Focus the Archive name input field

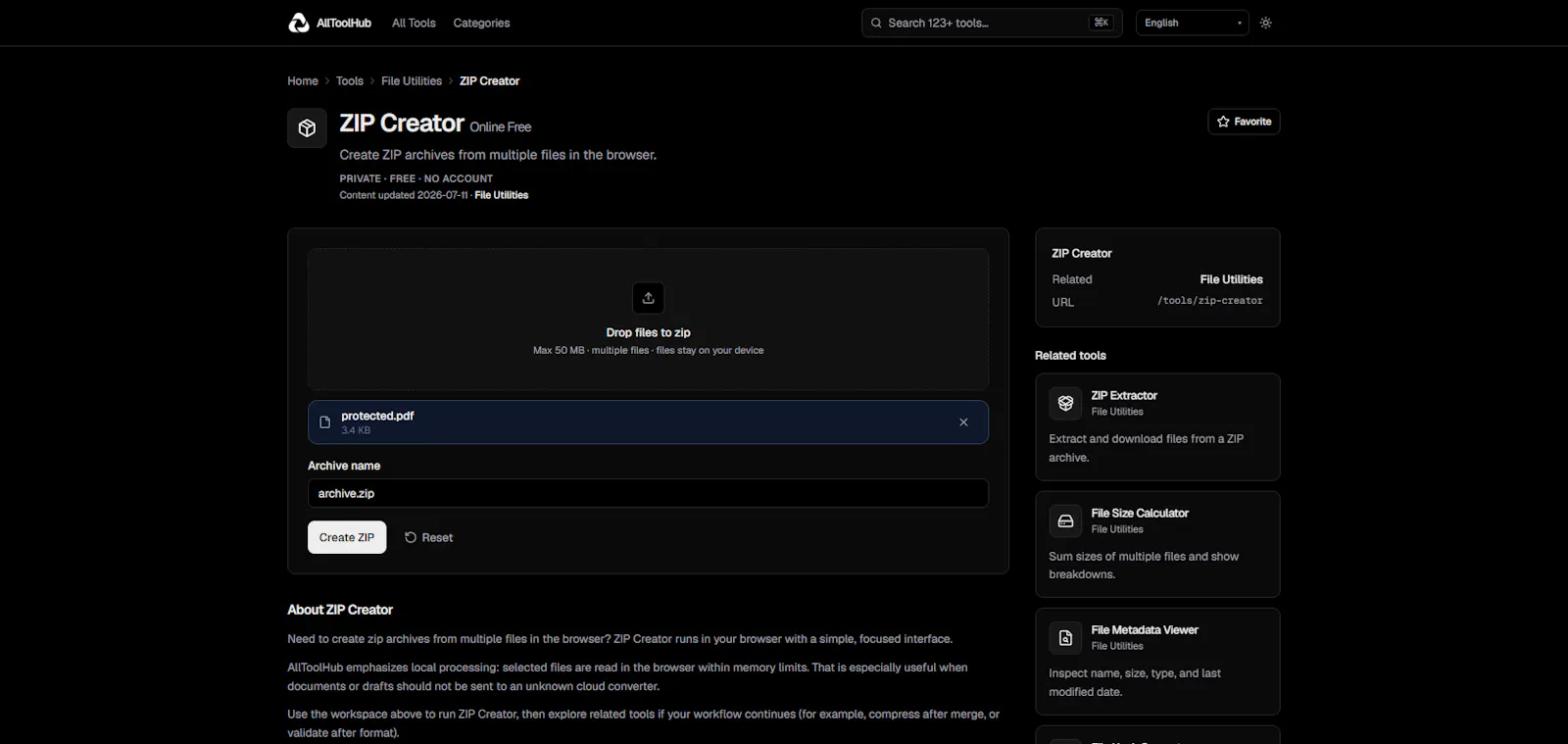tap(648, 493)
